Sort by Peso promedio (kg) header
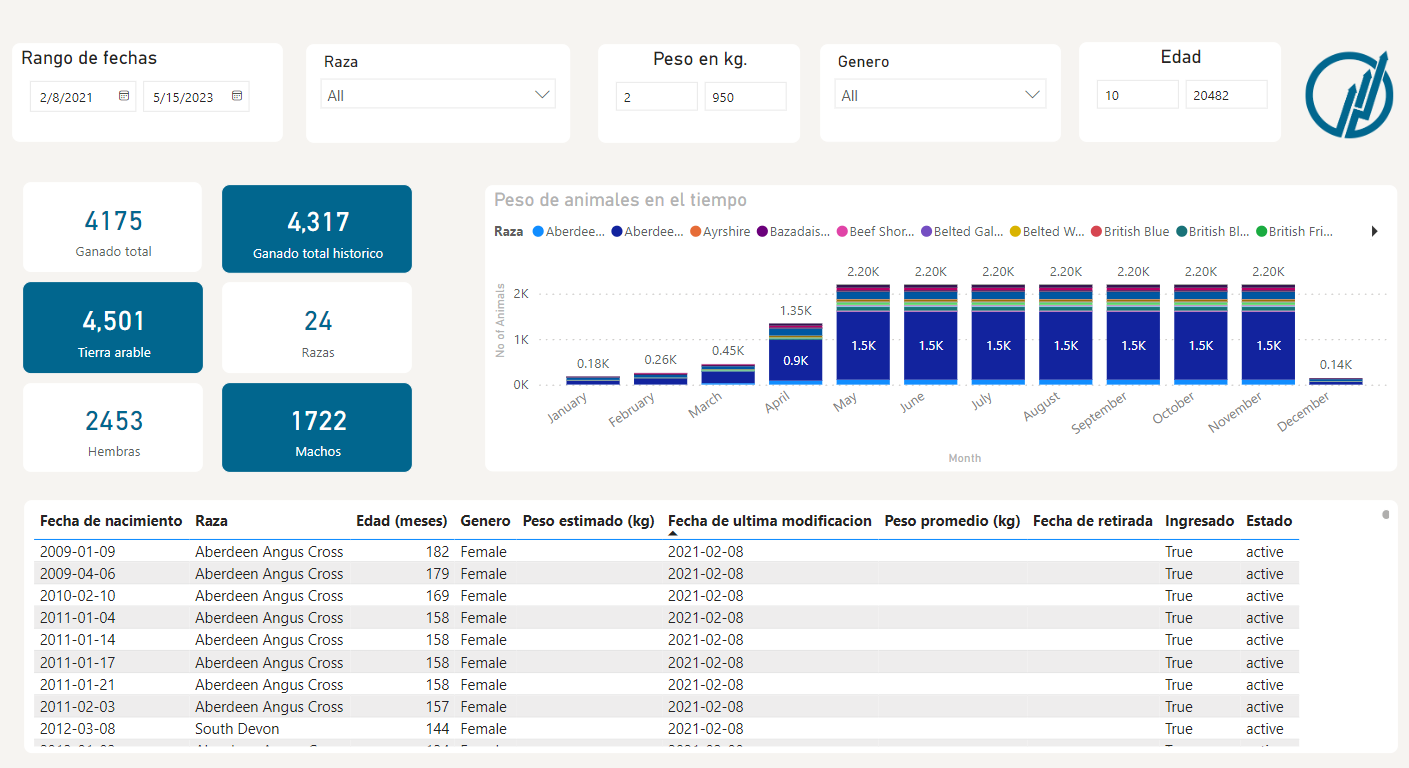 coord(952,520)
